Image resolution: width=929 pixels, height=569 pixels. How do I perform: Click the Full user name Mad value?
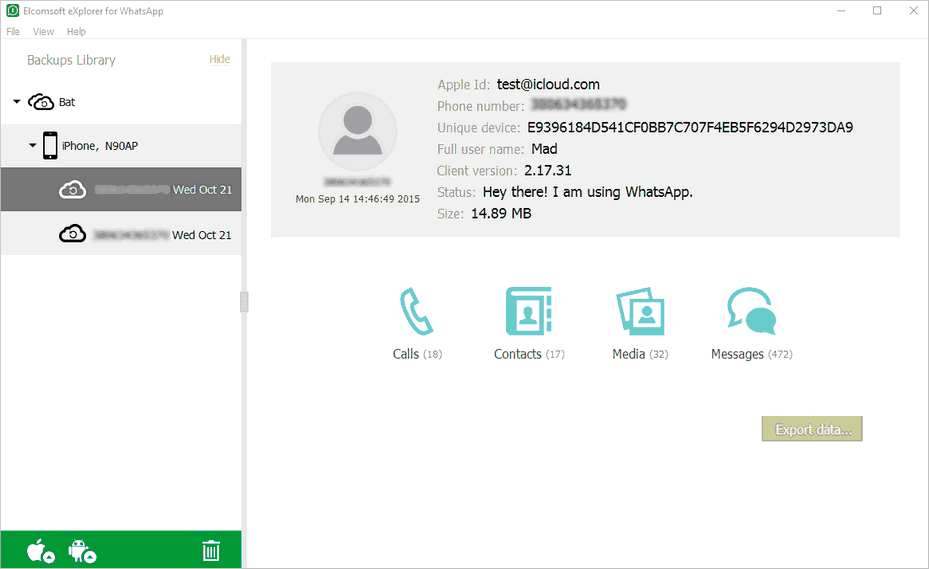point(544,149)
